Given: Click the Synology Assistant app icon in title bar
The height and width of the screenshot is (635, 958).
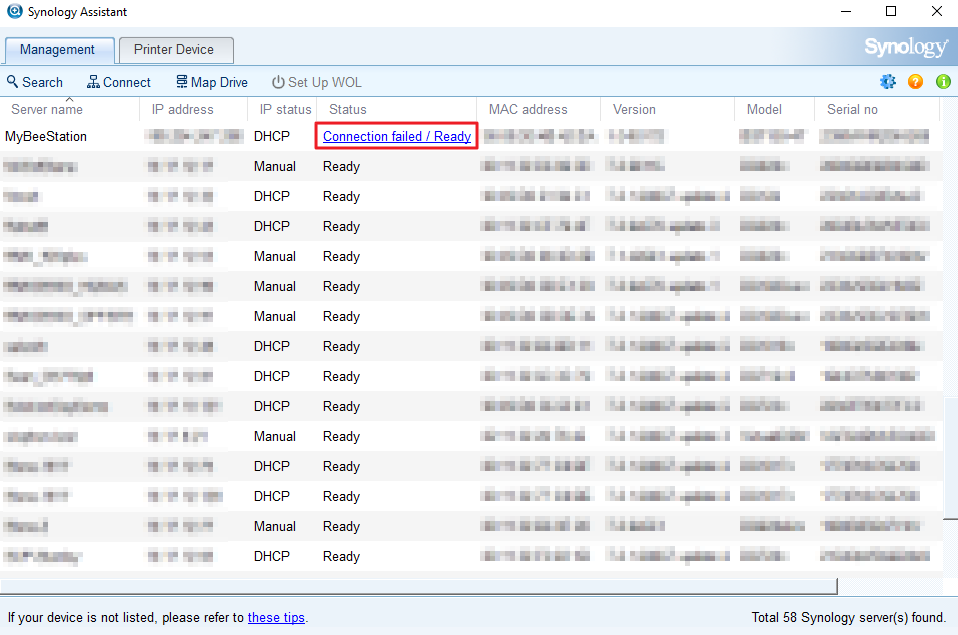Looking at the screenshot, I should (14, 11).
